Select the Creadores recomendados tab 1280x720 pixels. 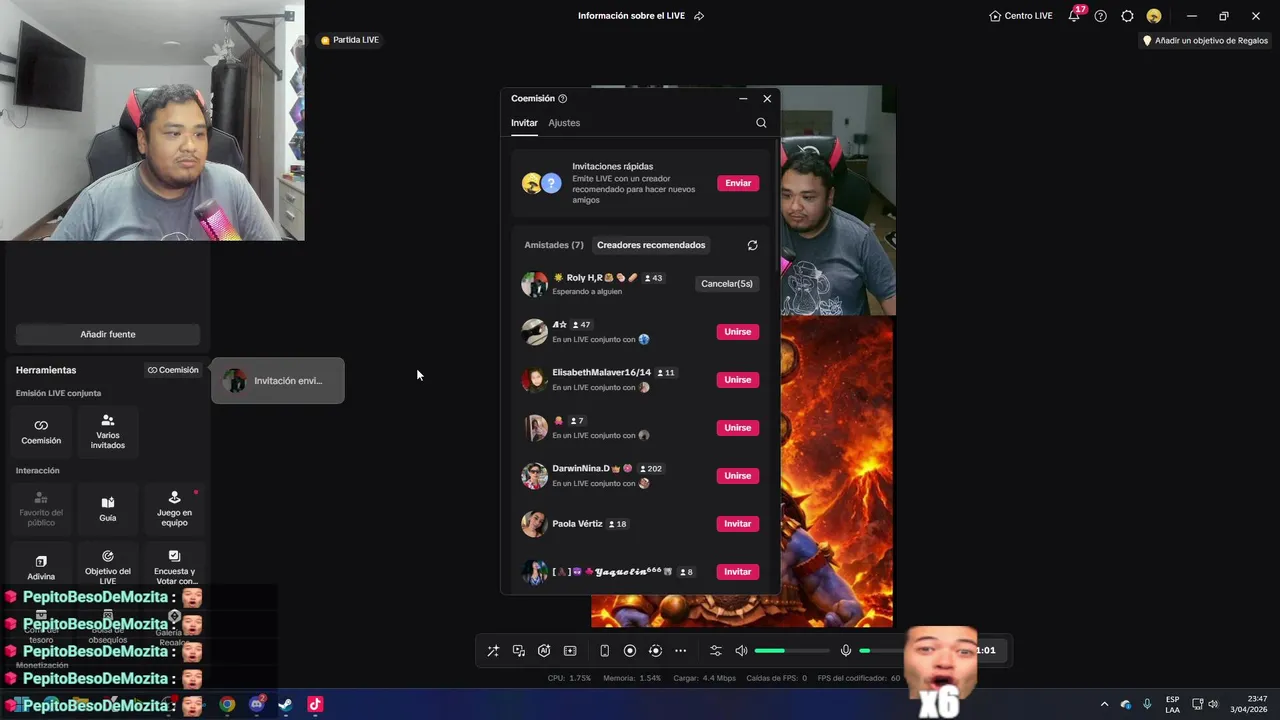point(651,245)
